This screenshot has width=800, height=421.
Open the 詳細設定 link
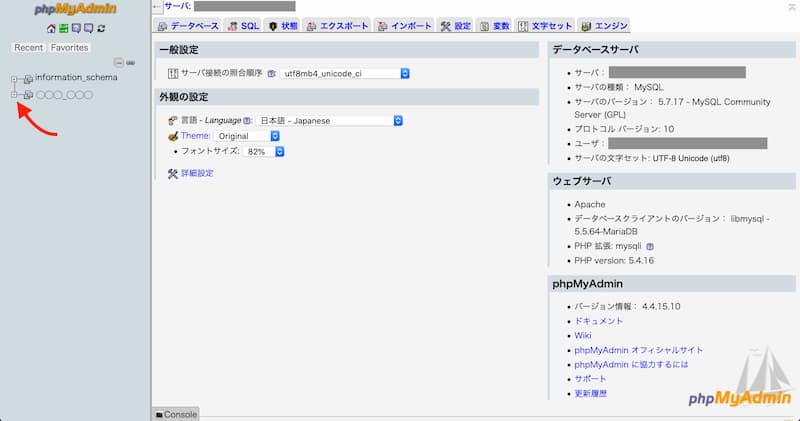click(197, 174)
